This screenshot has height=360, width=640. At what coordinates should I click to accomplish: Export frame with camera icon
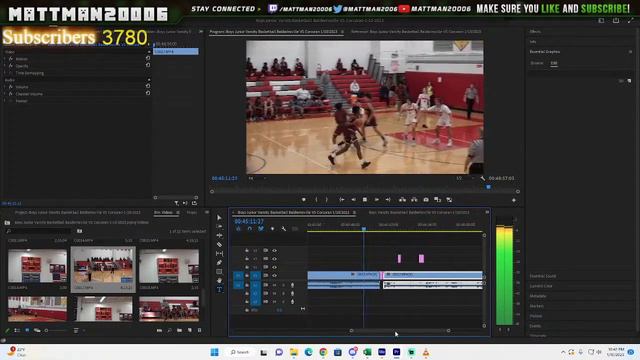426,200
